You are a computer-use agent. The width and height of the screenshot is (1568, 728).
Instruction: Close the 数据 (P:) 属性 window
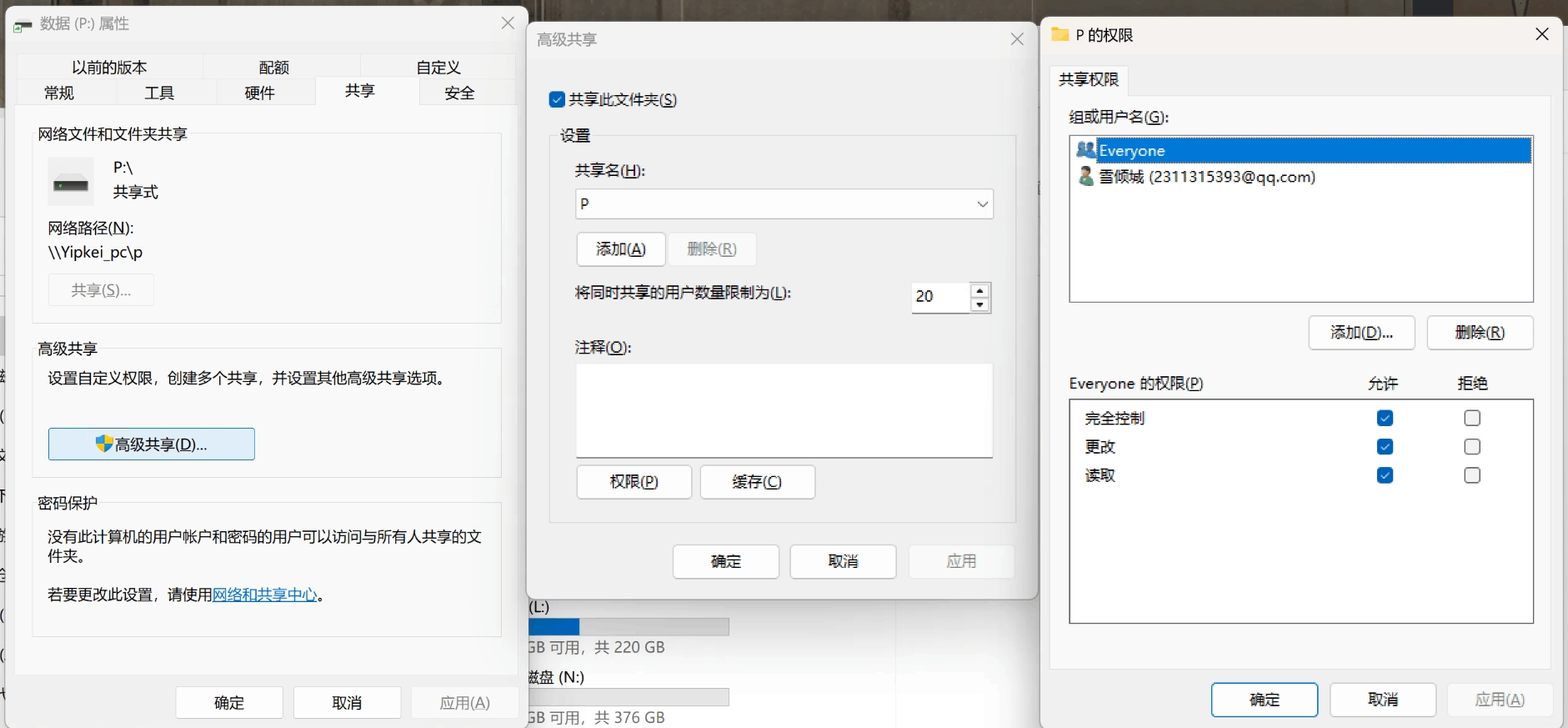[508, 23]
